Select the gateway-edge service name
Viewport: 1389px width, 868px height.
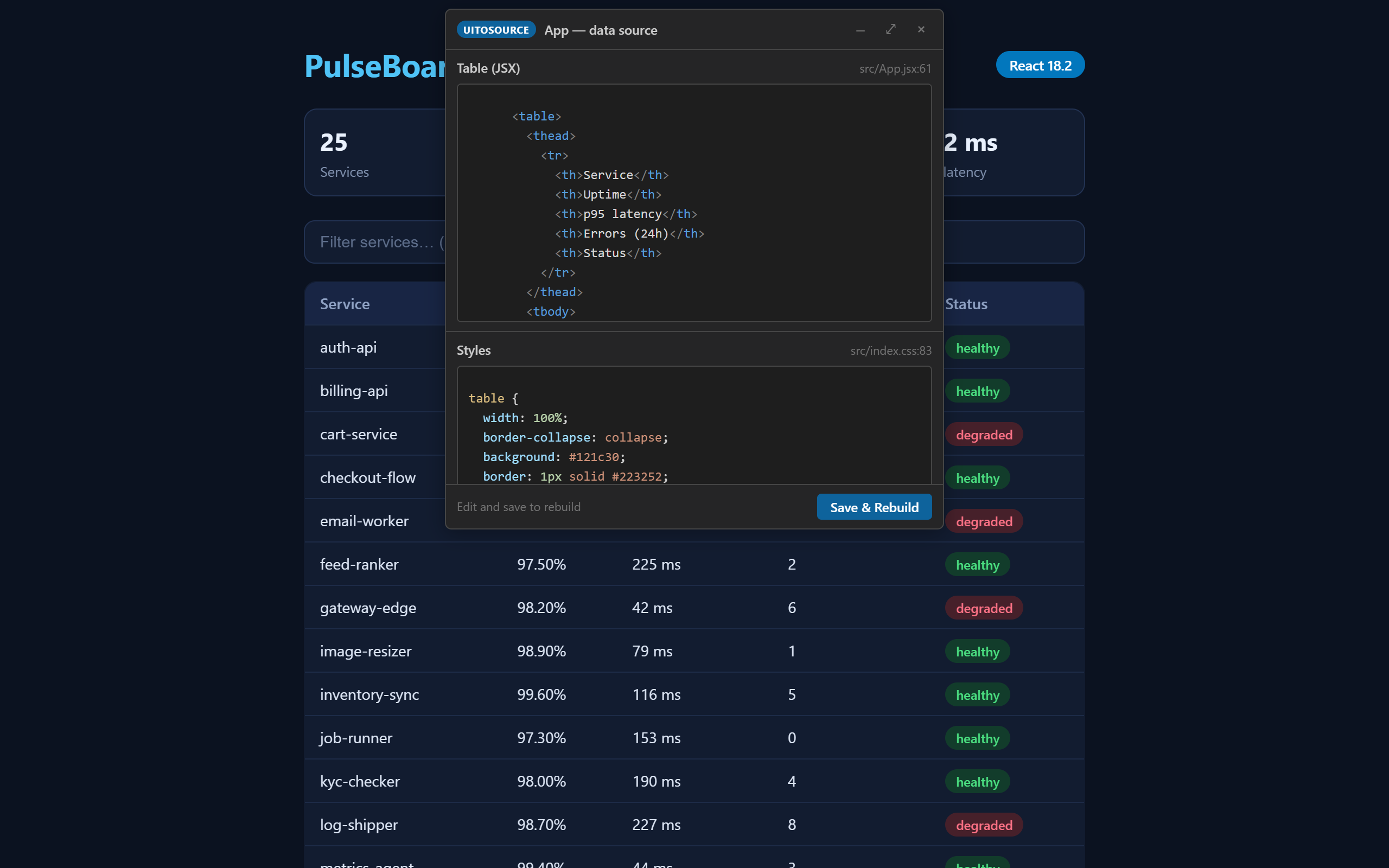368,608
